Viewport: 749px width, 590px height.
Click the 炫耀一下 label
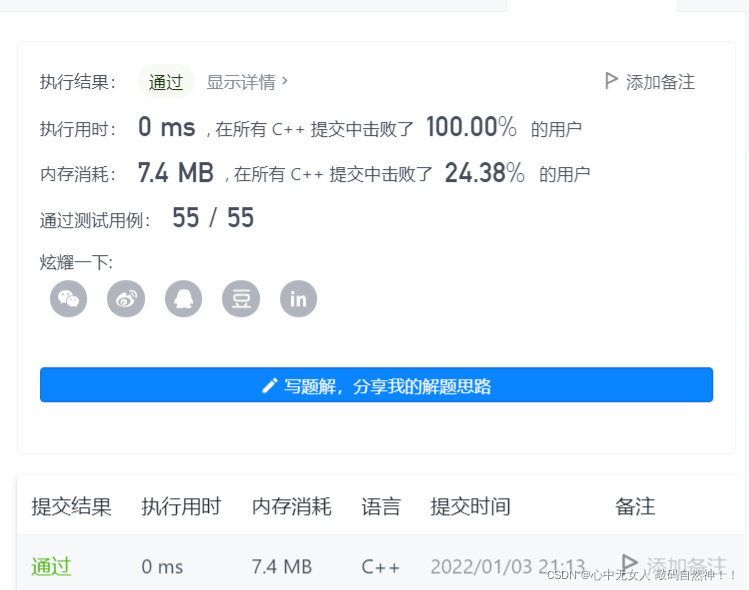click(x=76, y=262)
